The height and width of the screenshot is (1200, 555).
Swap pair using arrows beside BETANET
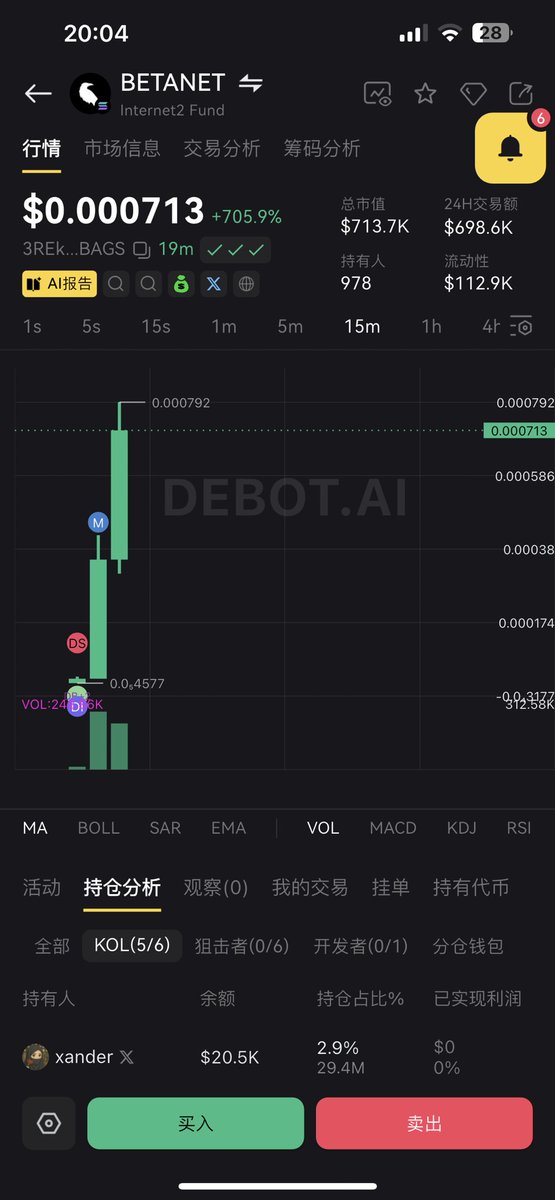click(251, 83)
